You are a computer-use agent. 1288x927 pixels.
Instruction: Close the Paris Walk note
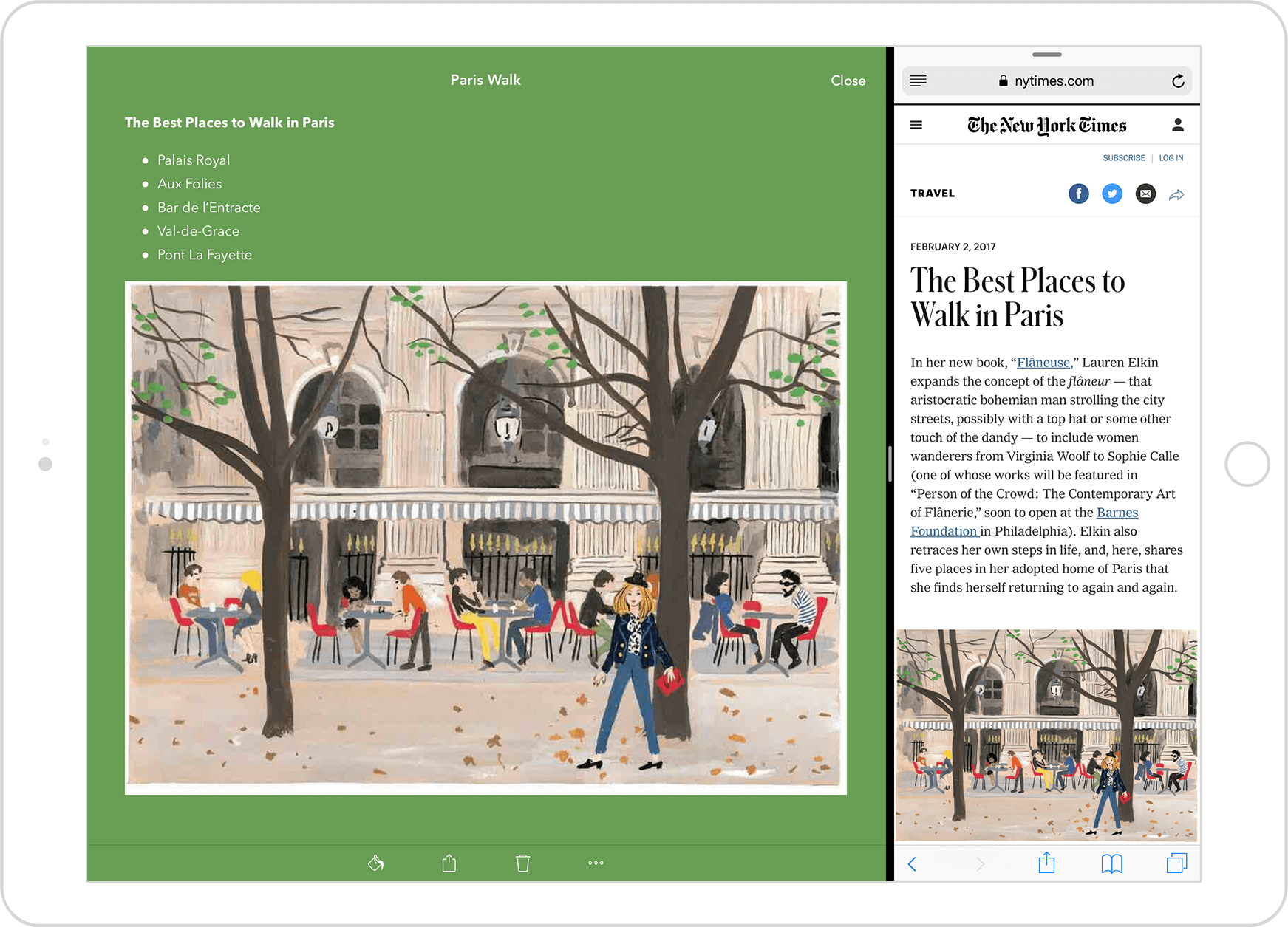pyautogui.click(x=848, y=81)
